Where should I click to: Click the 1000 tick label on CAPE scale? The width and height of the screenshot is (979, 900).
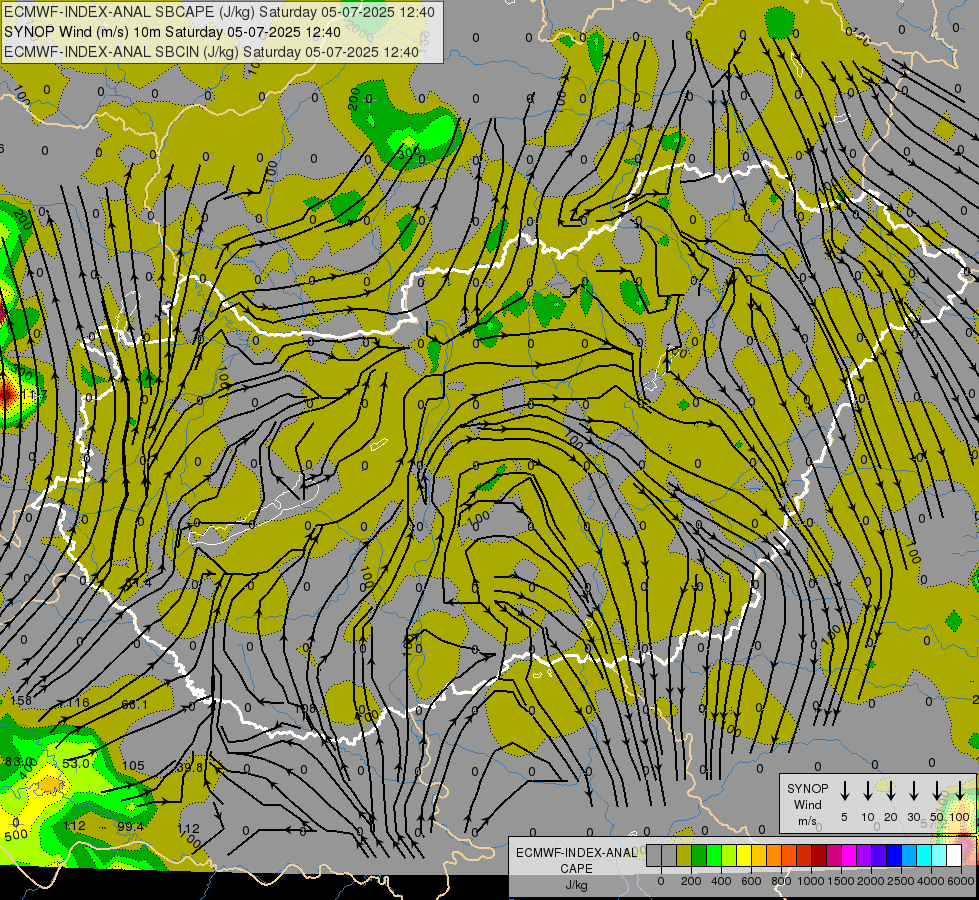pos(811,881)
